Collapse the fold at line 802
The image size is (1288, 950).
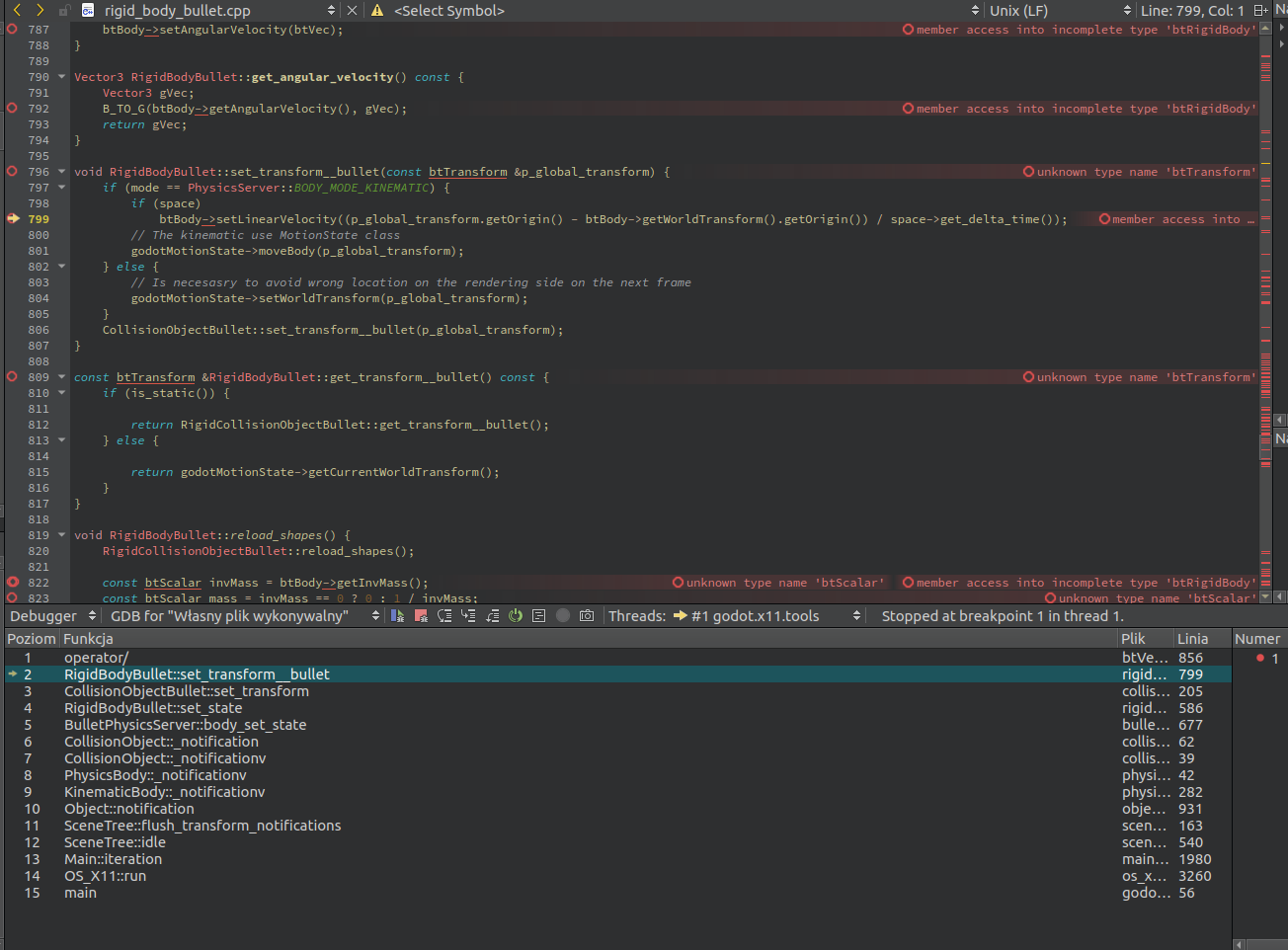click(61, 266)
